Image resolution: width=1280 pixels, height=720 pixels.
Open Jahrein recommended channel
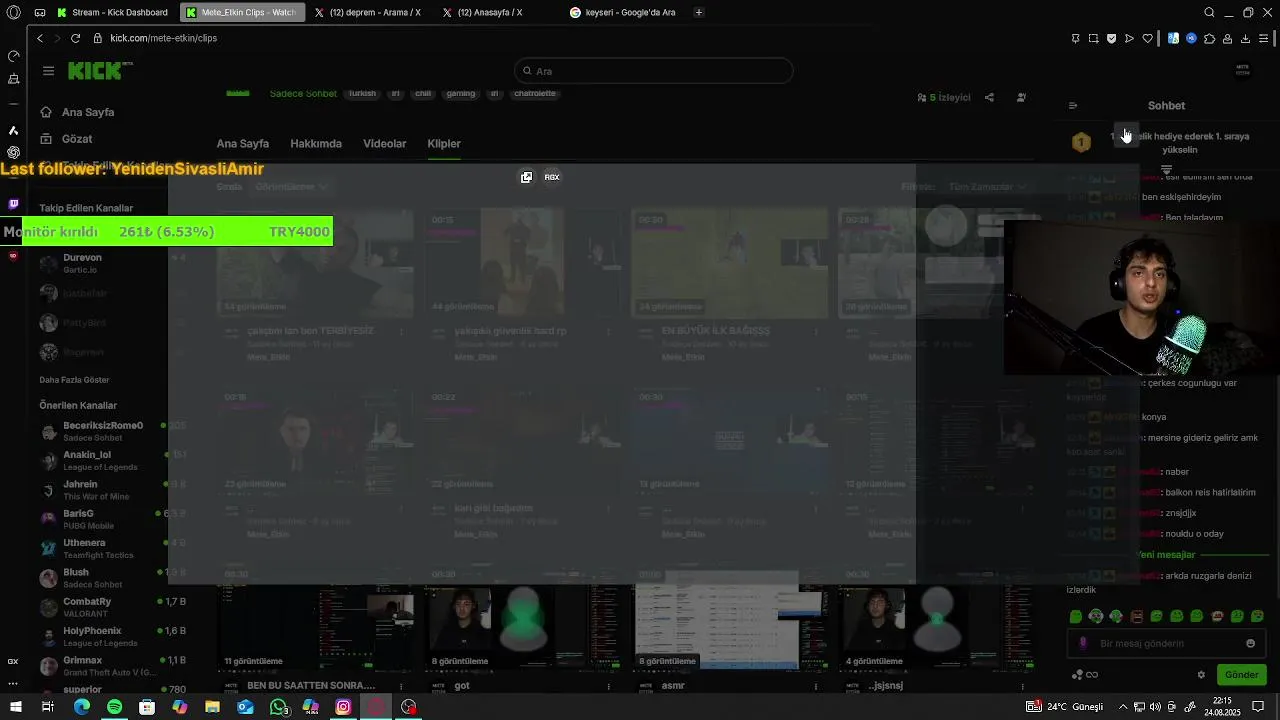click(x=112, y=490)
